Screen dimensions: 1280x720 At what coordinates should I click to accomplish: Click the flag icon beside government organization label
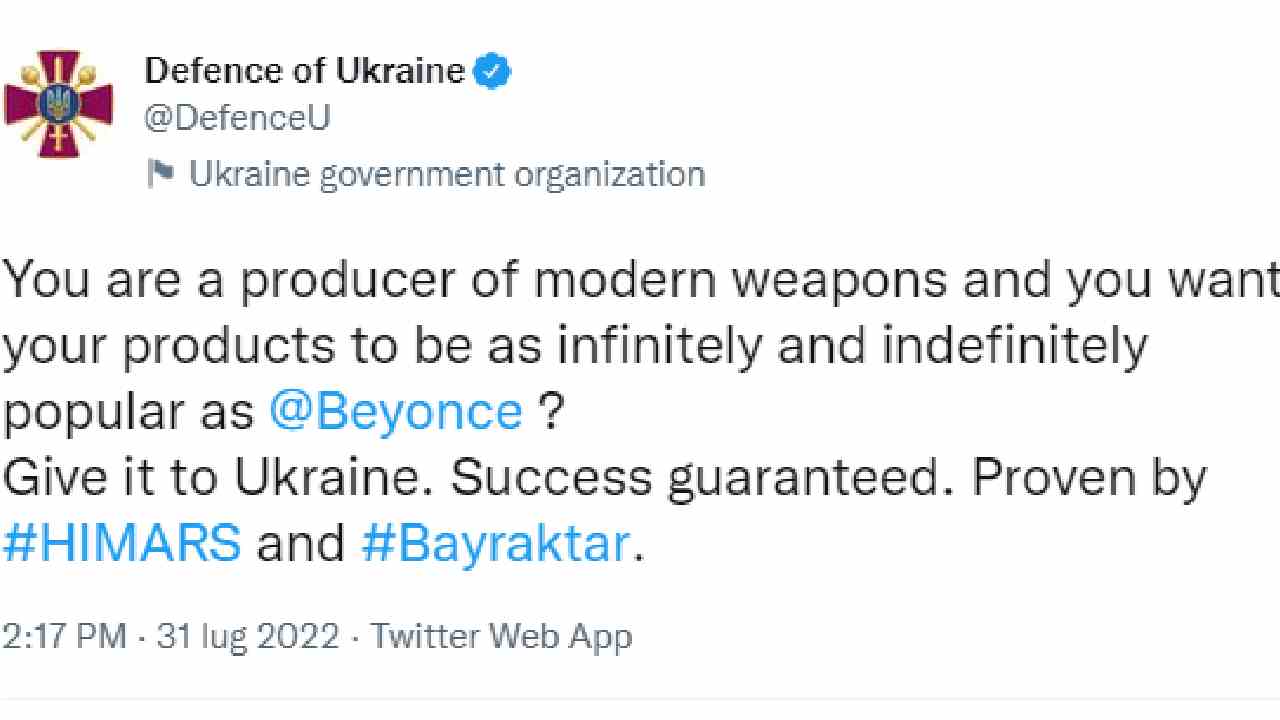tap(160, 174)
